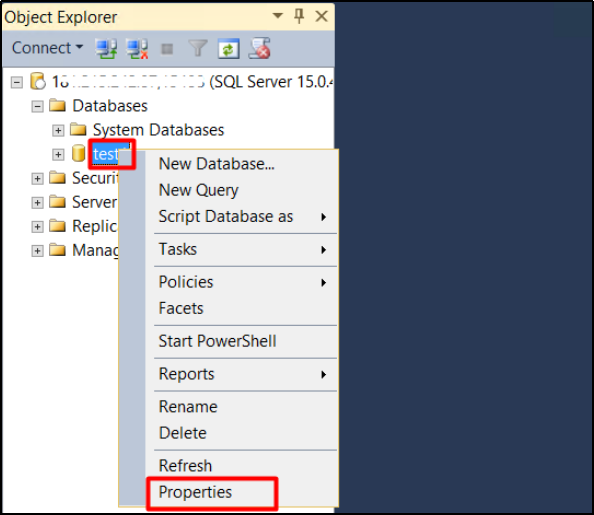Select the System Databases tree item
This screenshot has height=515, width=594.
pyautogui.click(x=158, y=130)
